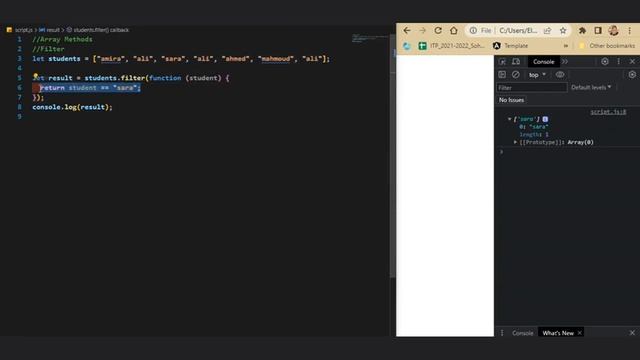The width and height of the screenshot is (640, 360).
Task: Open Chrome extensions puzzle icon
Action: click(x=582, y=31)
